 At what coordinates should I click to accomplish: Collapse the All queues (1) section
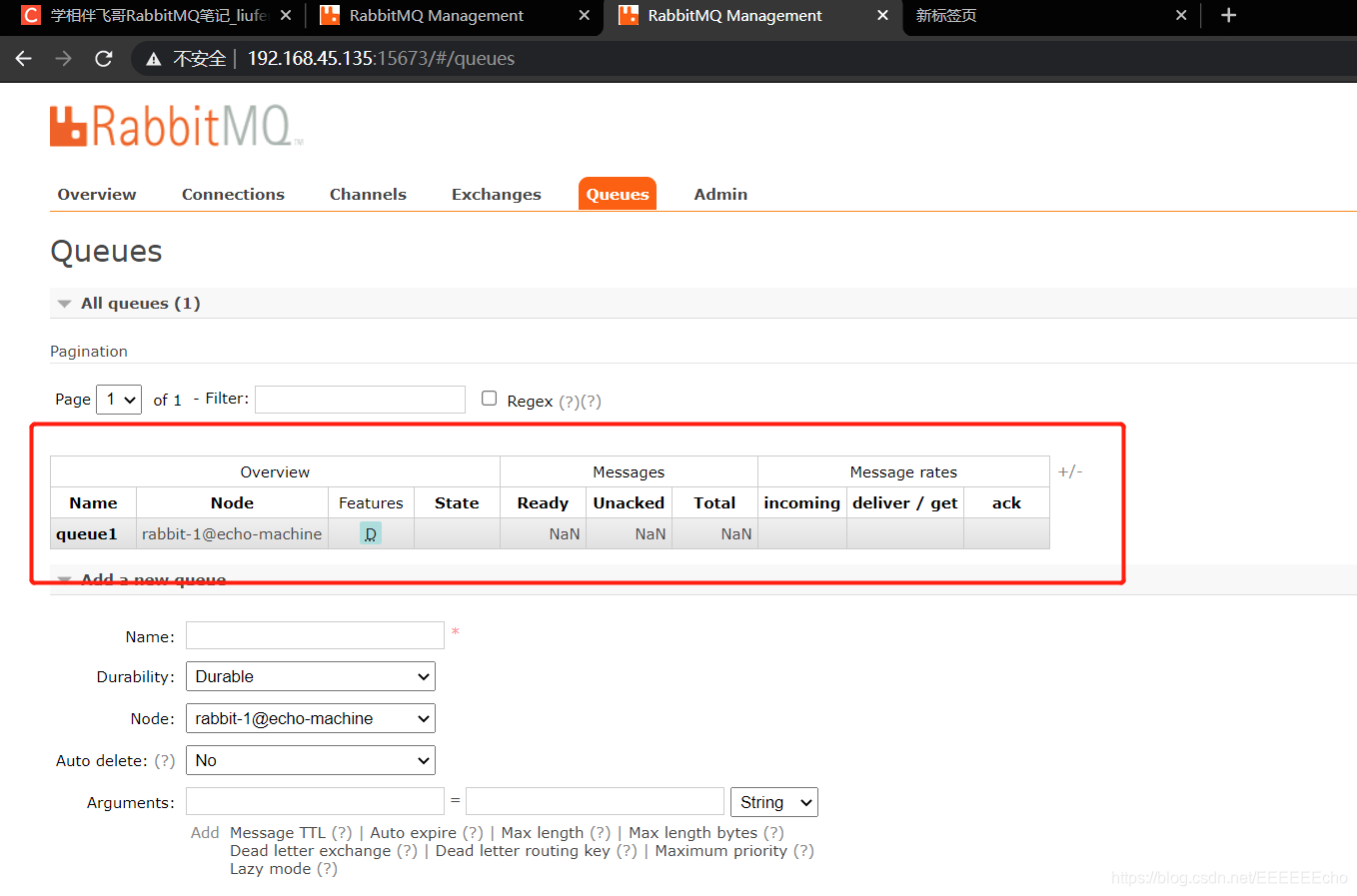[140, 303]
